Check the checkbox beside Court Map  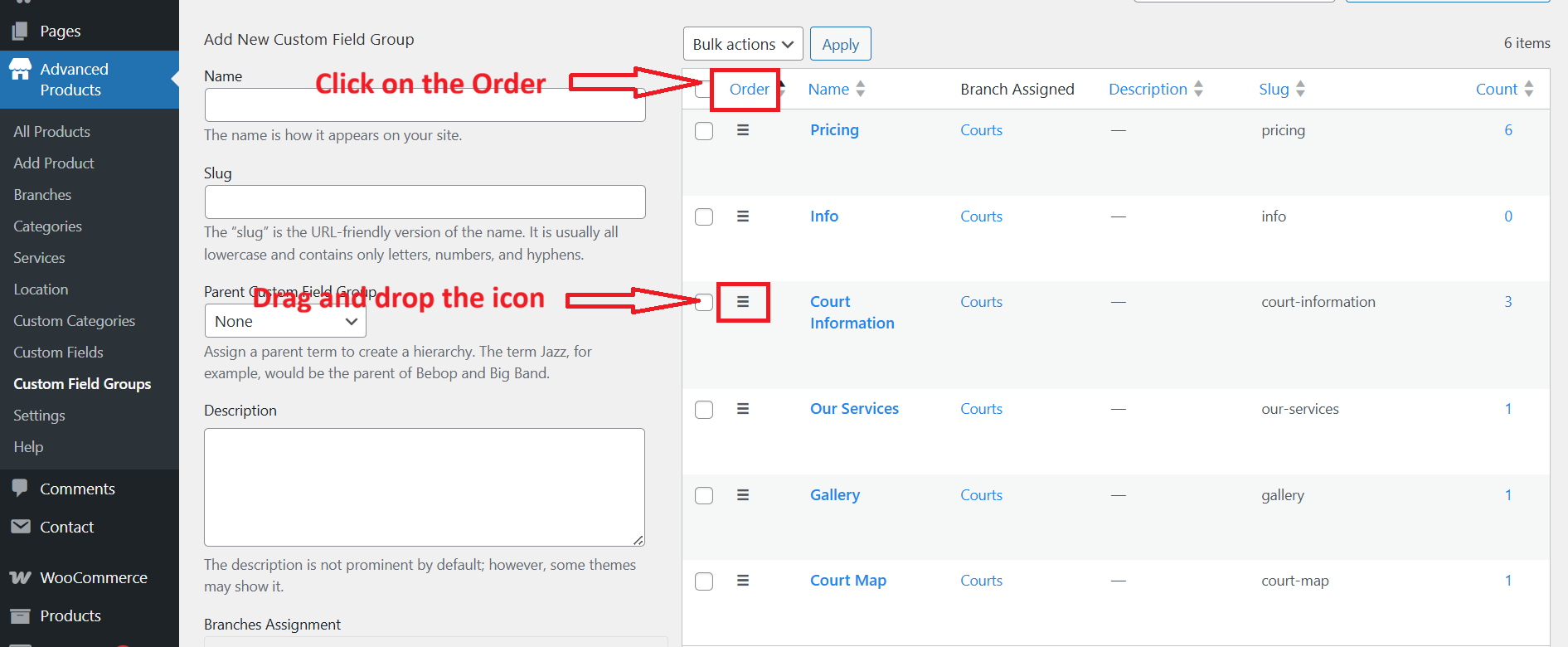[703, 581]
